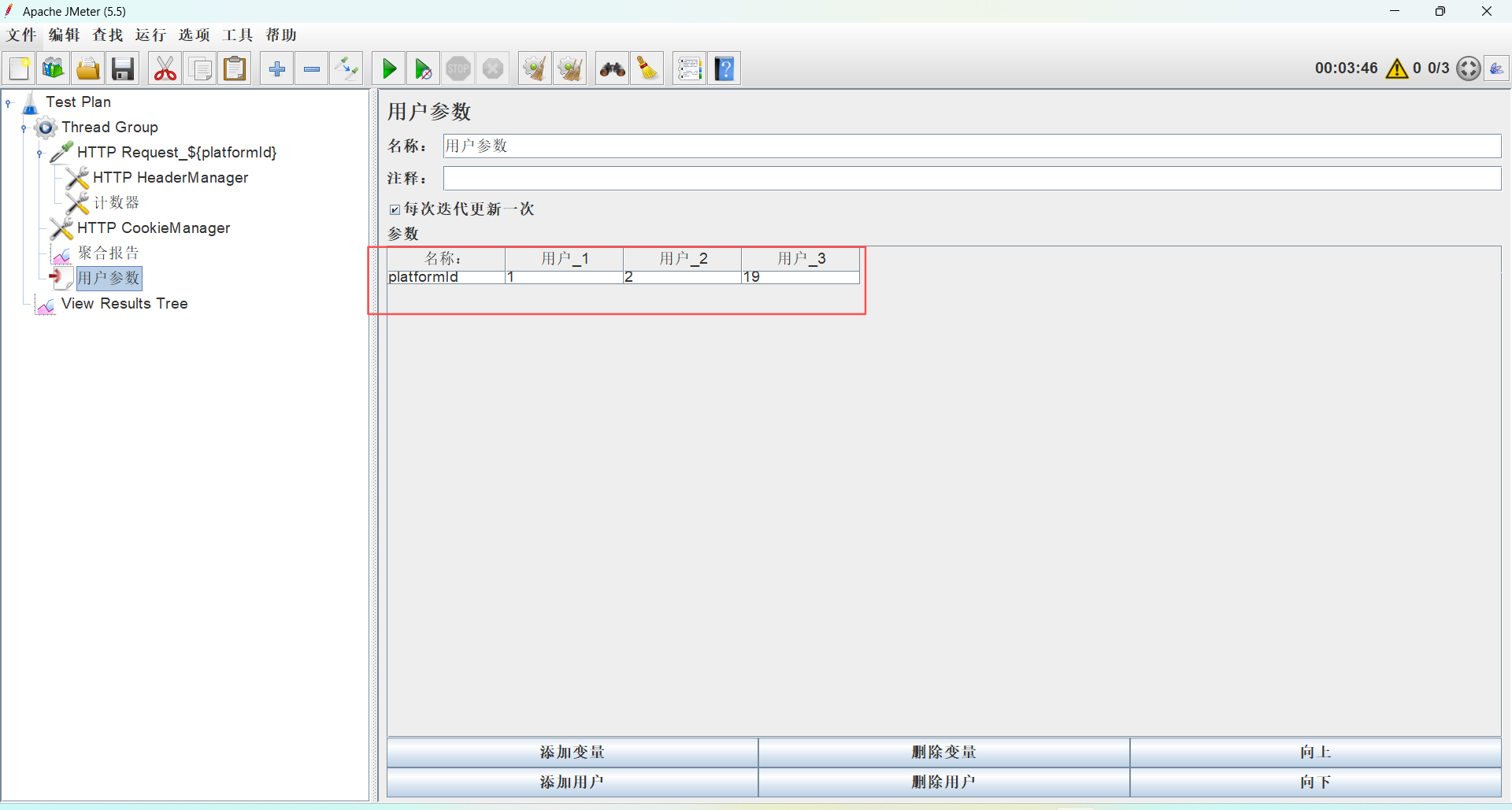Click the Stop test icon
1512x810 pixels.
point(458,68)
